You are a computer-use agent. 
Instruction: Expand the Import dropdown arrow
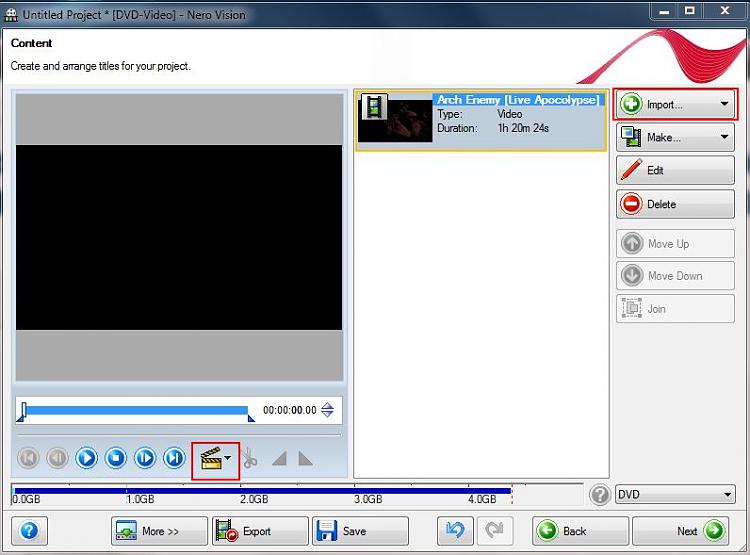tap(724, 104)
